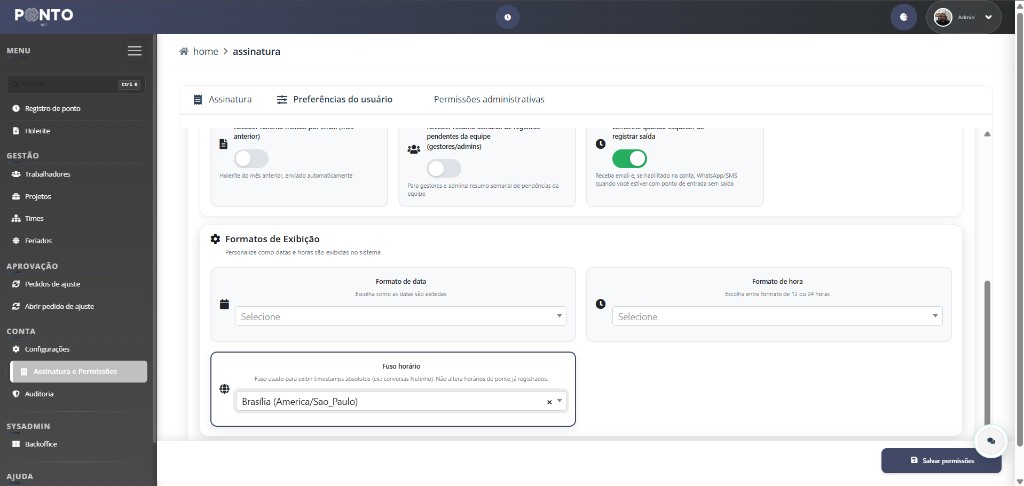Screen dimensions: 1024x486
Task: Select Assinatura e Permissões item
Action: (79, 372)
